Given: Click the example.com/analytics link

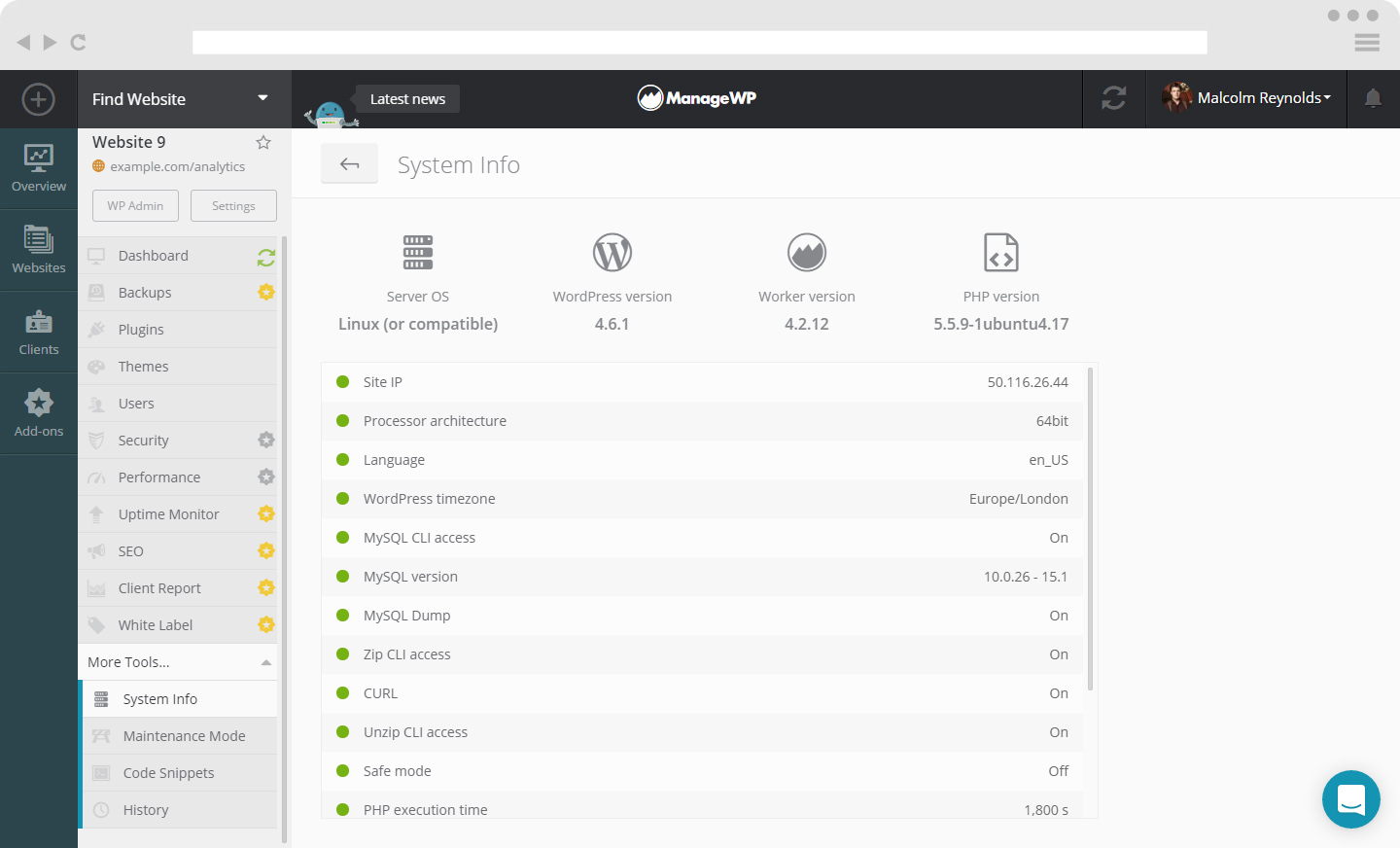Looking at the screenshot, I should (177, 166).
